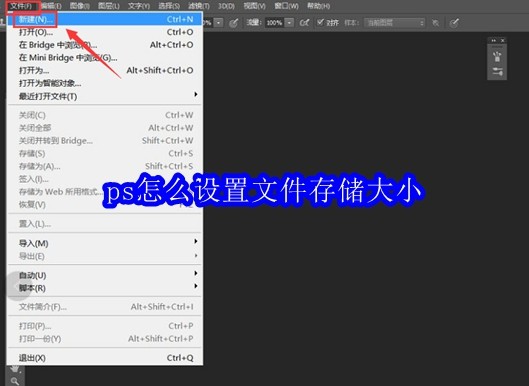
Task: Open the 图层(L) menu
Action: pos(108,6)
